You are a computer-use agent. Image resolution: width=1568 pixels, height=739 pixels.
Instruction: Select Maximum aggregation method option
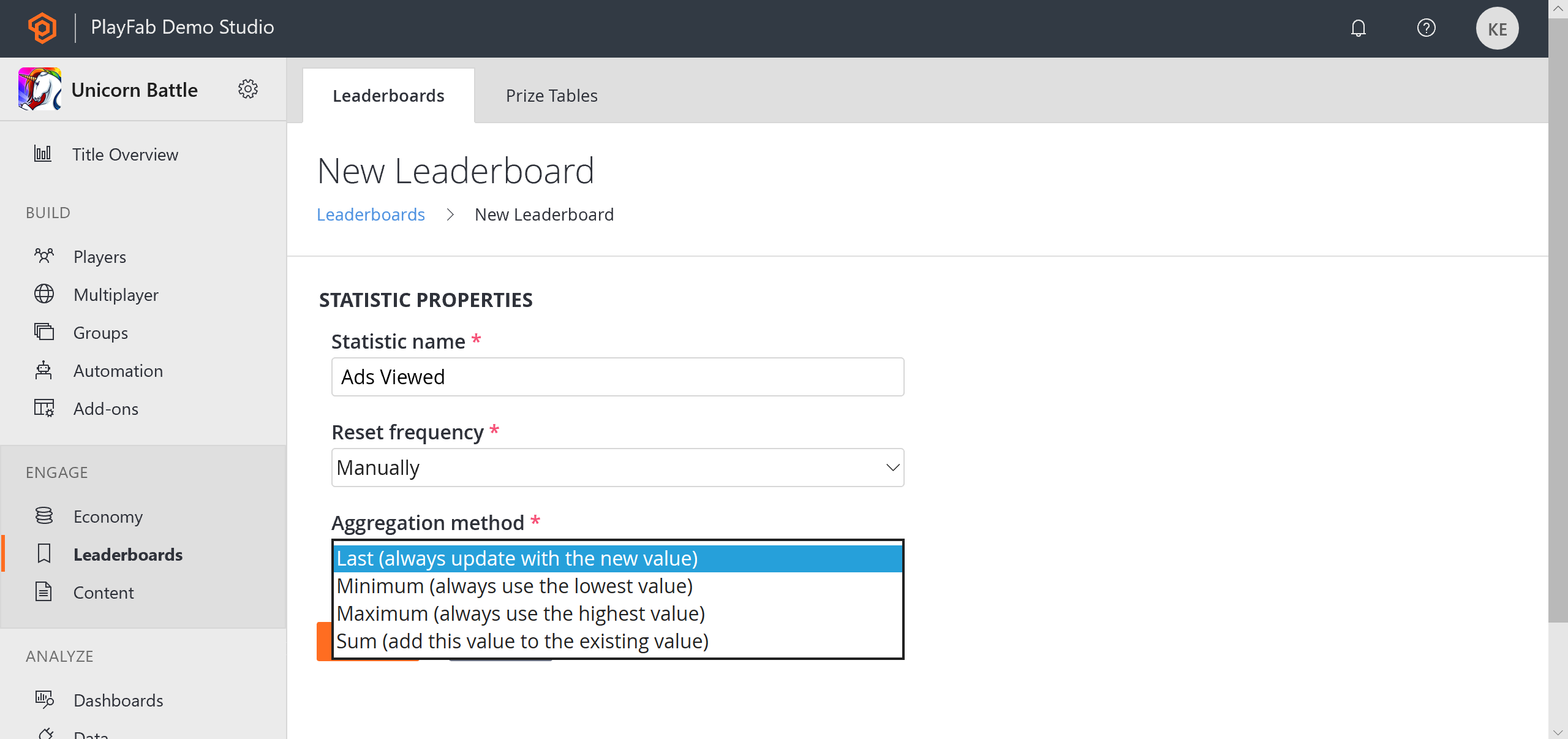(x=520, y=613)
